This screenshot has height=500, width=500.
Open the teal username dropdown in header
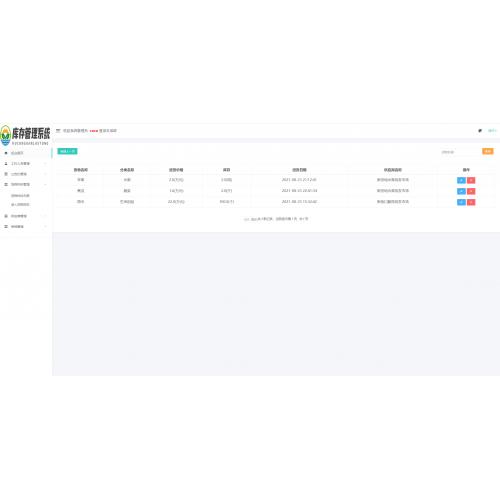point(492,131)
